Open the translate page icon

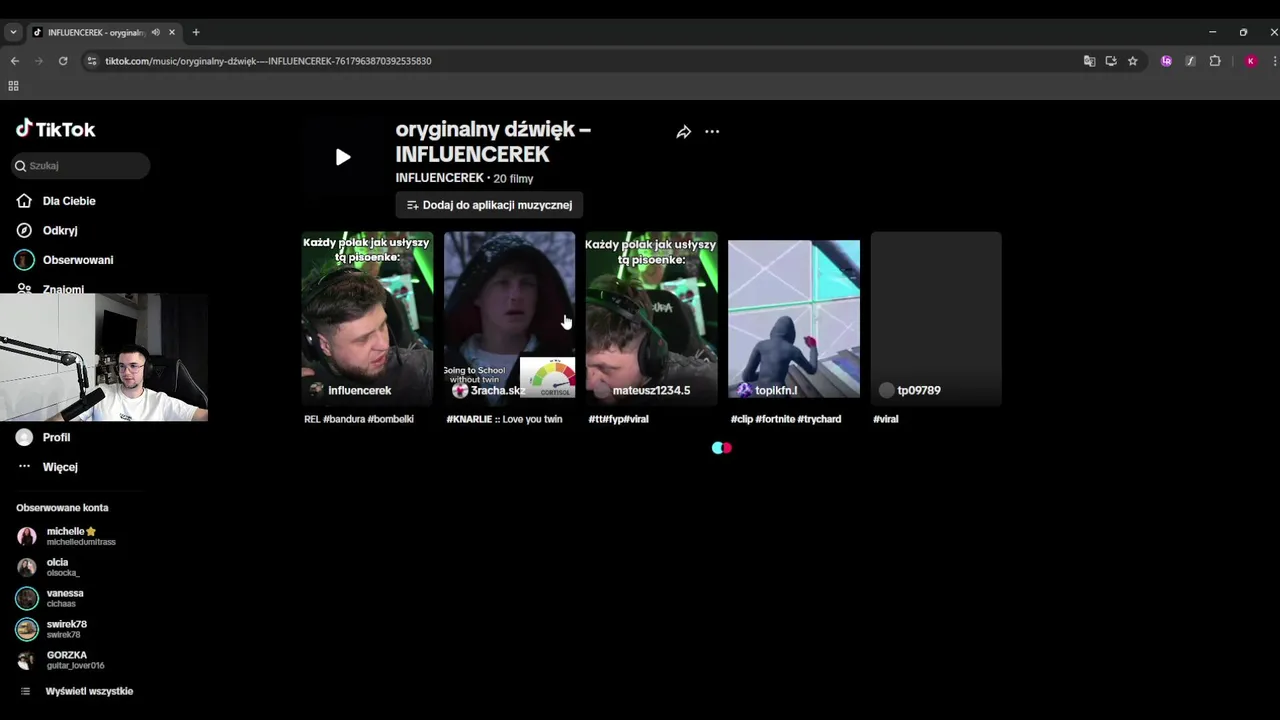point(1089,61)
